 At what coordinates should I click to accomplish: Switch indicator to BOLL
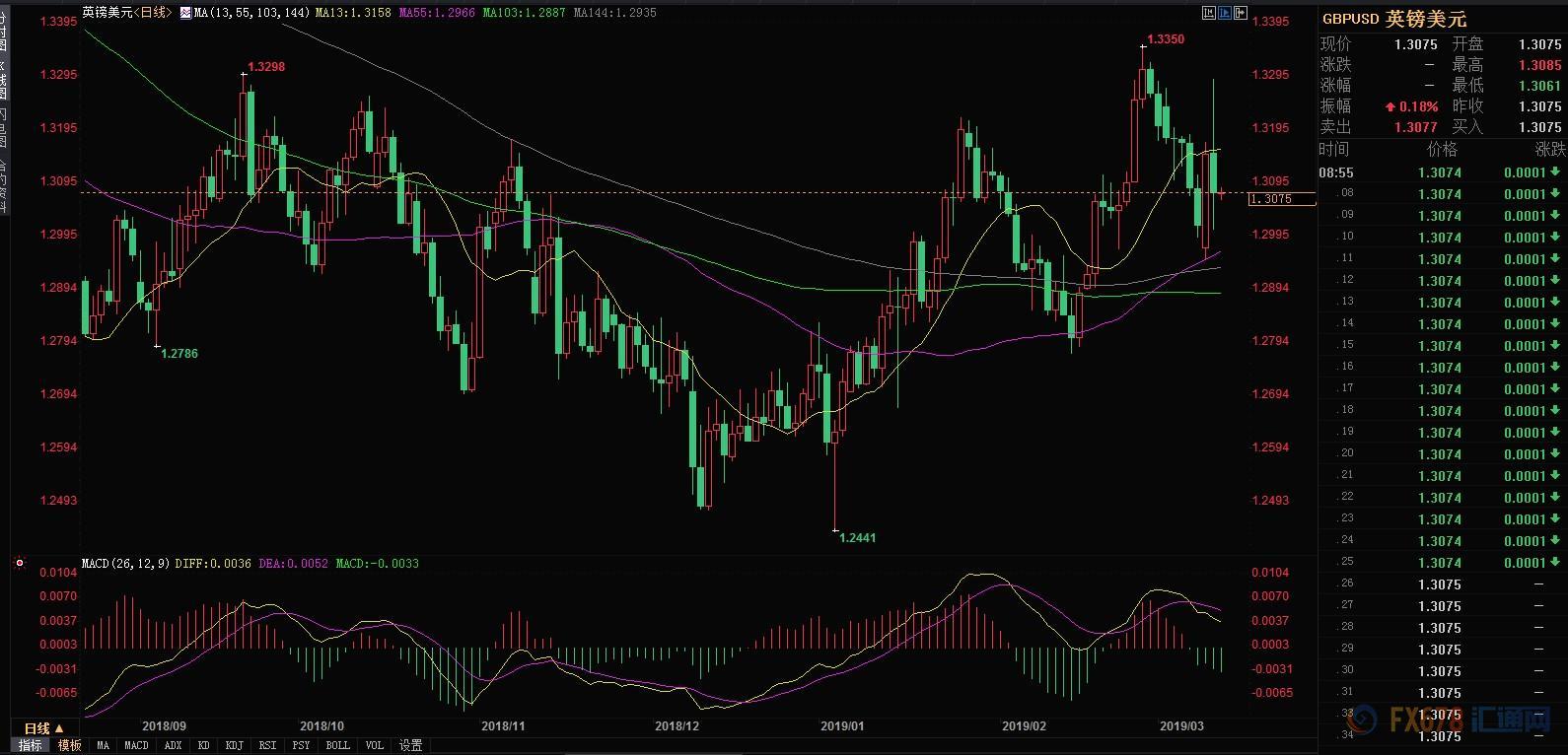pyautogui.click(x=337, y=745)
